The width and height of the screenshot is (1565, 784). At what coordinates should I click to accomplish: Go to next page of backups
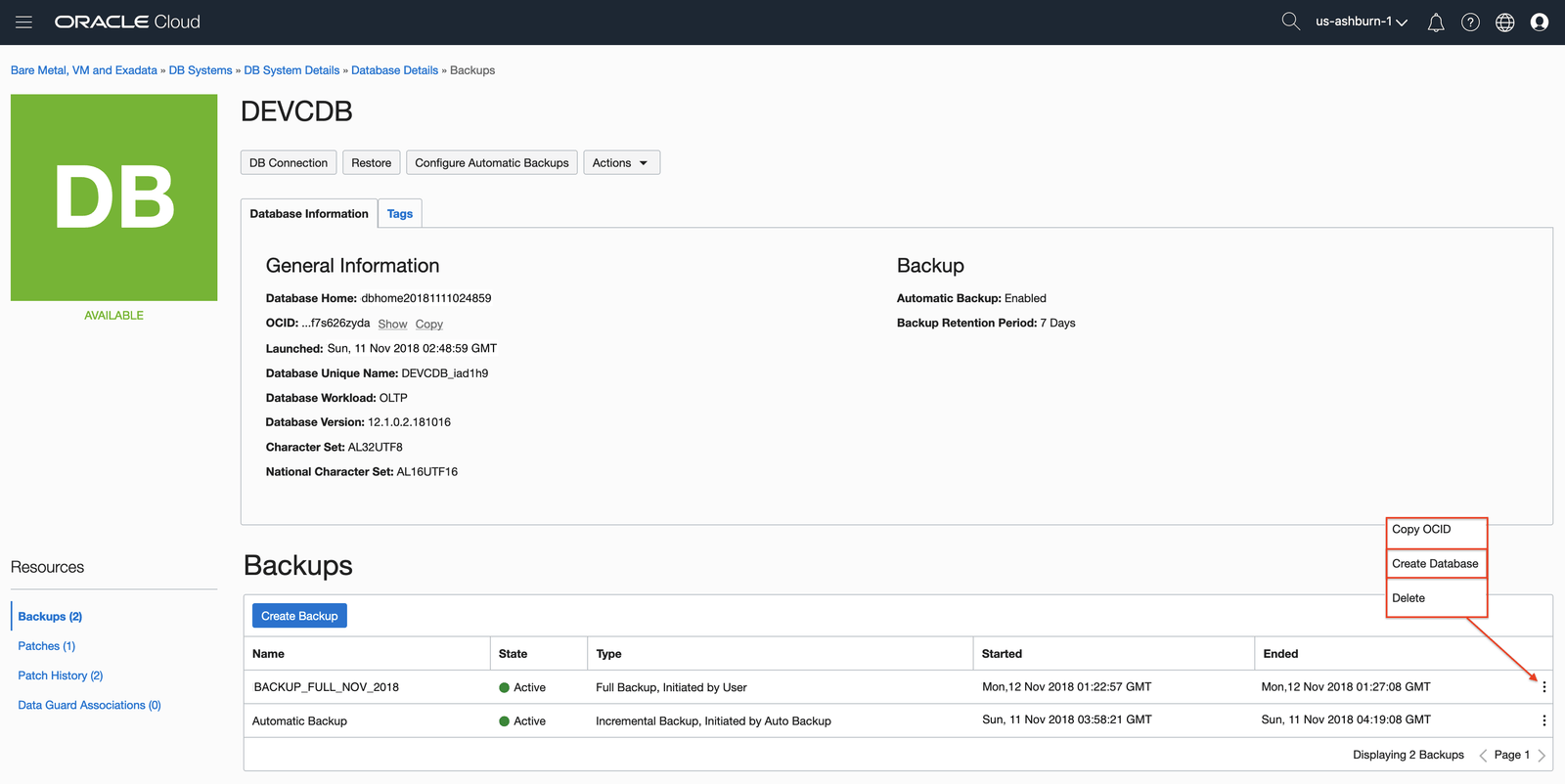1542,756
